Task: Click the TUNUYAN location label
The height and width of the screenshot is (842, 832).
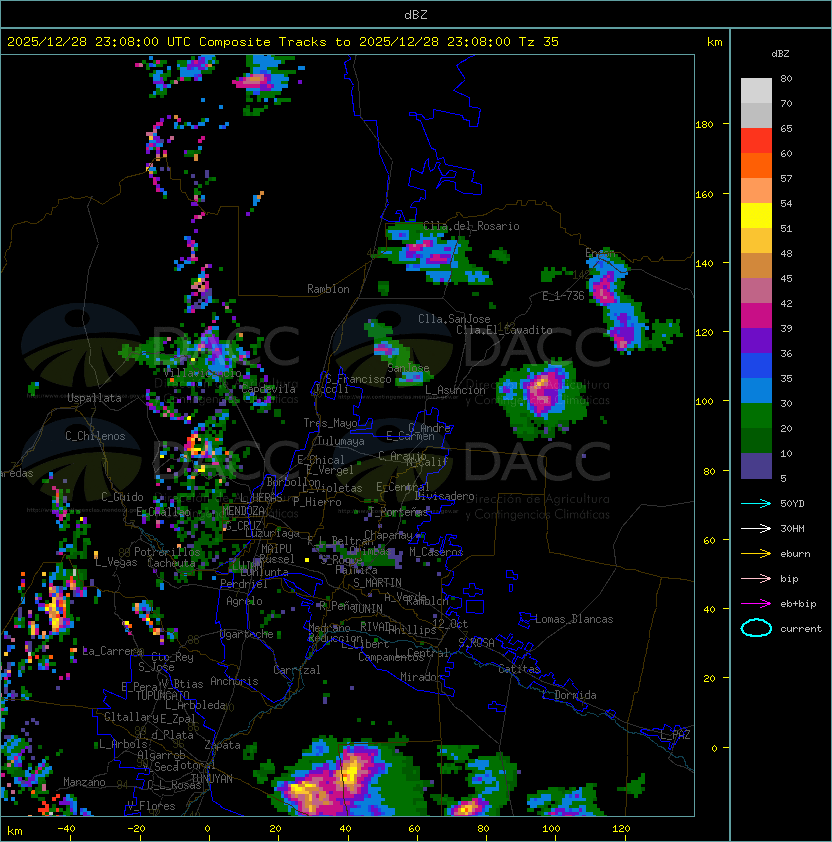Action: tap(212, 779)
